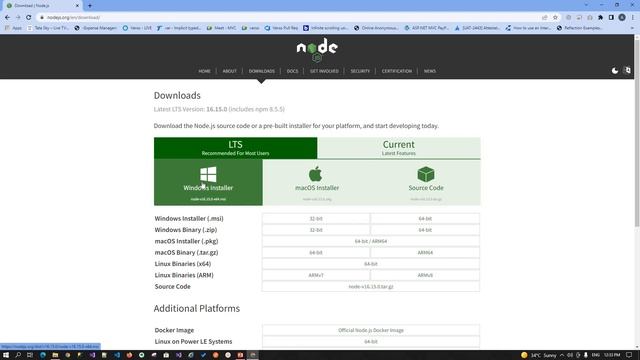Screen dimensions: 640x360
Task: Download Linux Binaries ARMv8
Action: coord(425,275)
